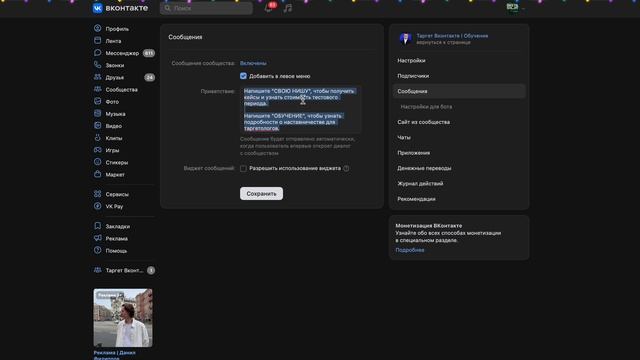Click the 'Монетизация ВКонтакте' heading text
The height and width of the screenshot is (360, 640).
[x=429, y=226]
